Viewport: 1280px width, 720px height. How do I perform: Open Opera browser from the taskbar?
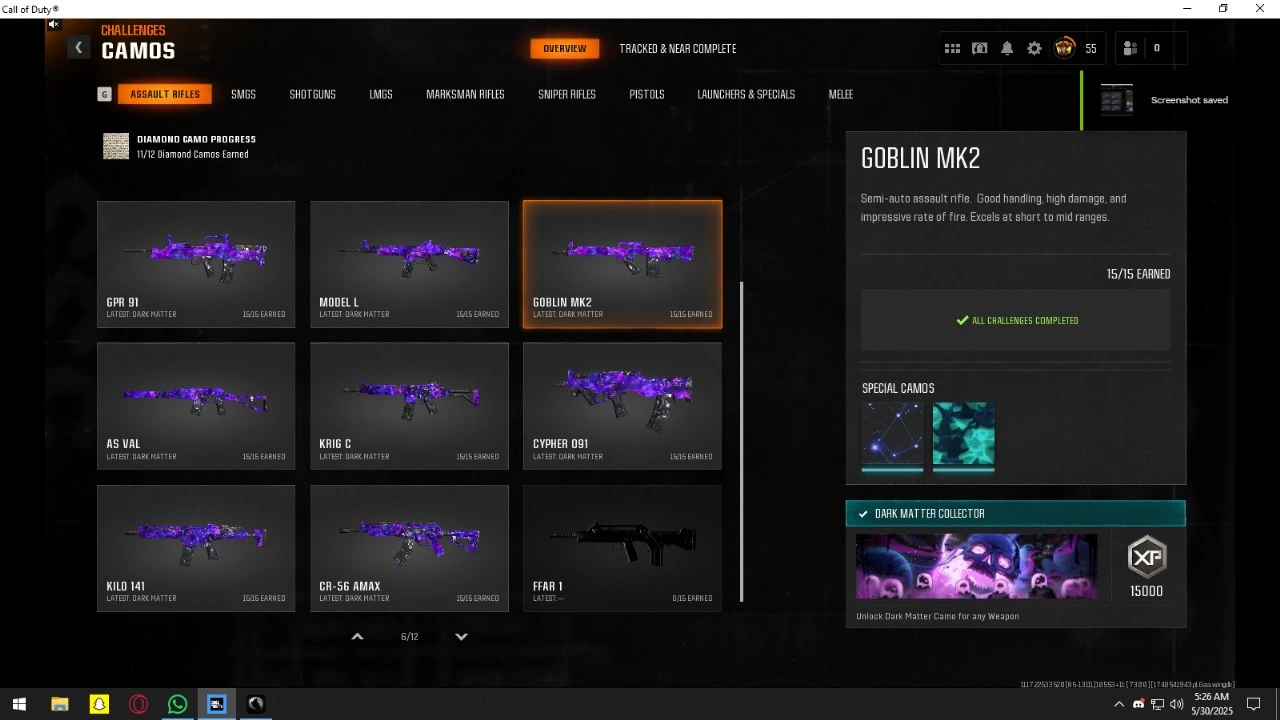click(138, 704)
